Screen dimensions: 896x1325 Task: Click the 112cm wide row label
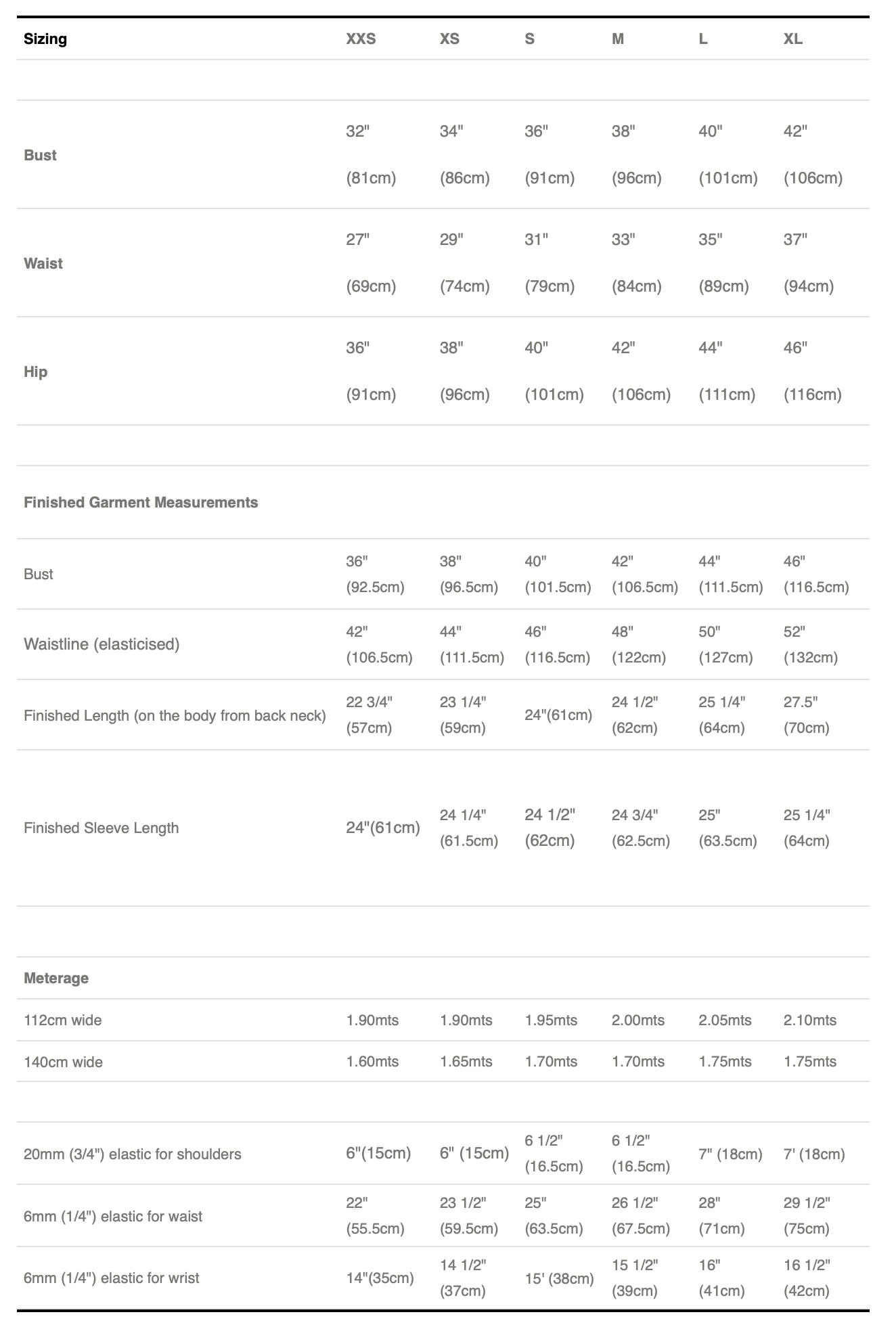63,1020
